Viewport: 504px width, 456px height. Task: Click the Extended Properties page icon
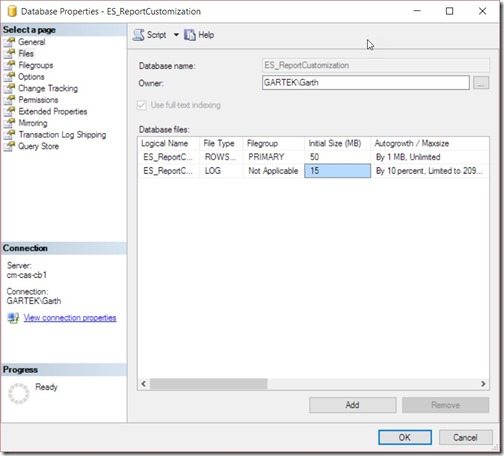pyautogui.click(x=10, y=111)
